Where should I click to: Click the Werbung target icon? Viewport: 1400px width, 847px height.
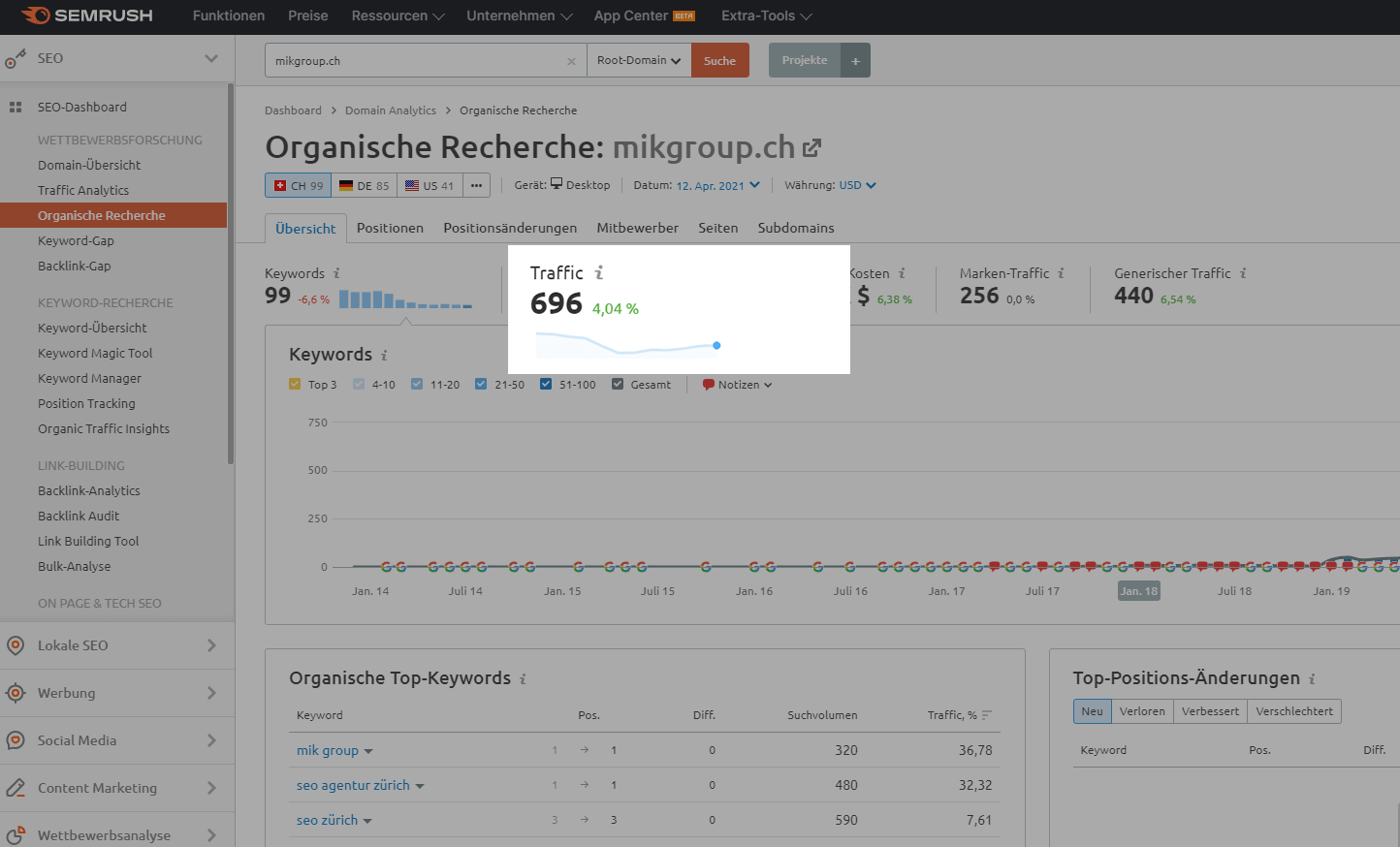click(x=16, y=693)
